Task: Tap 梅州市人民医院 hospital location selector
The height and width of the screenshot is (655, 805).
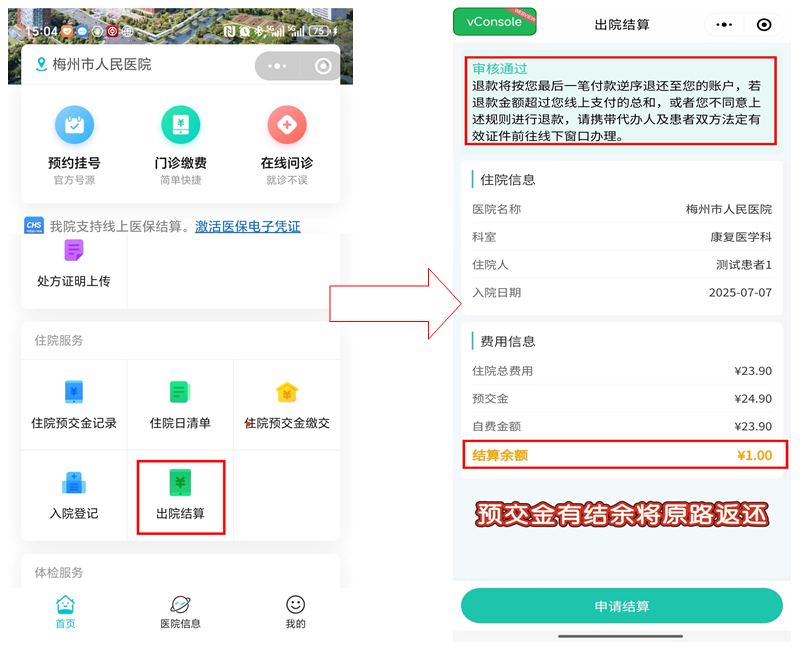Action: click(x=93, y=65)
